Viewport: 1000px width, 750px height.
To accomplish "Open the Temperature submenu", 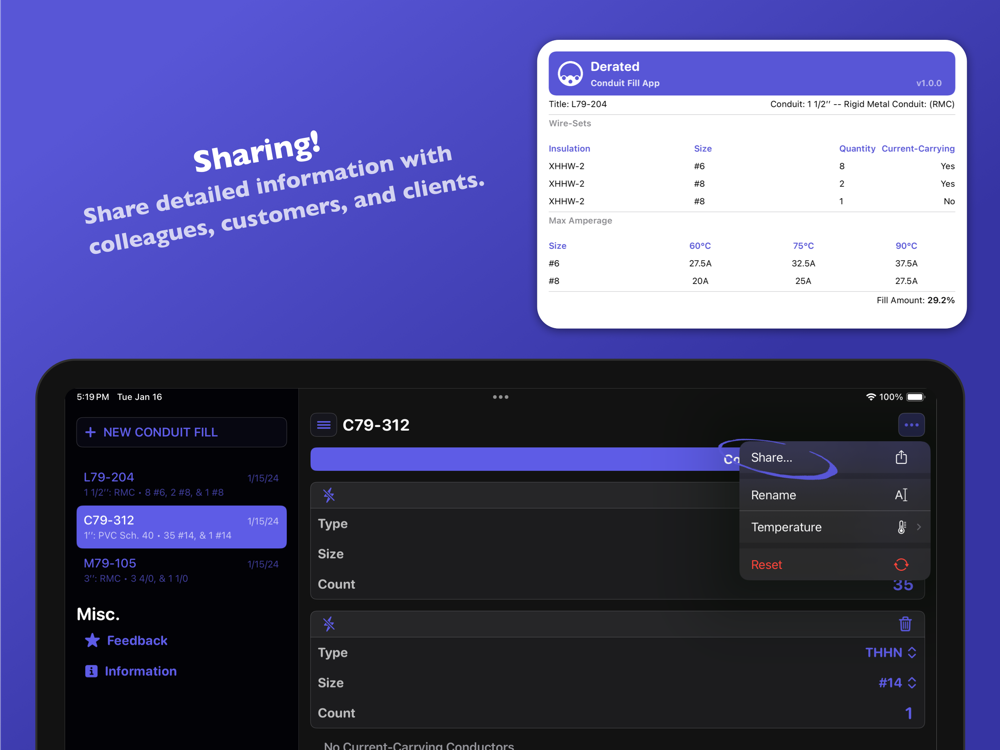I will pos(834,527).
